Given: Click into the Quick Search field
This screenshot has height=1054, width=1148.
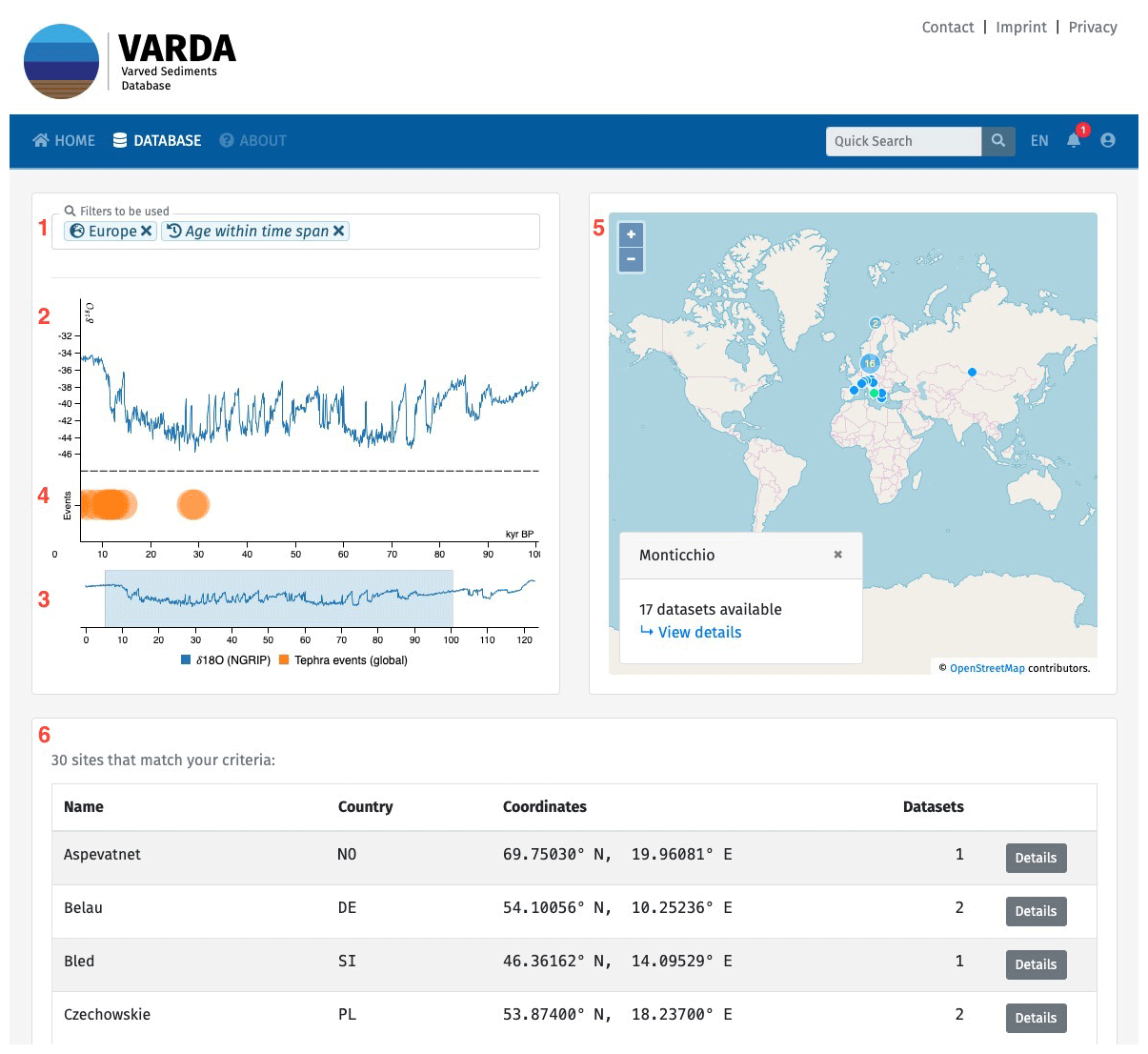Looking at the screenshot, I should [902, 141].
